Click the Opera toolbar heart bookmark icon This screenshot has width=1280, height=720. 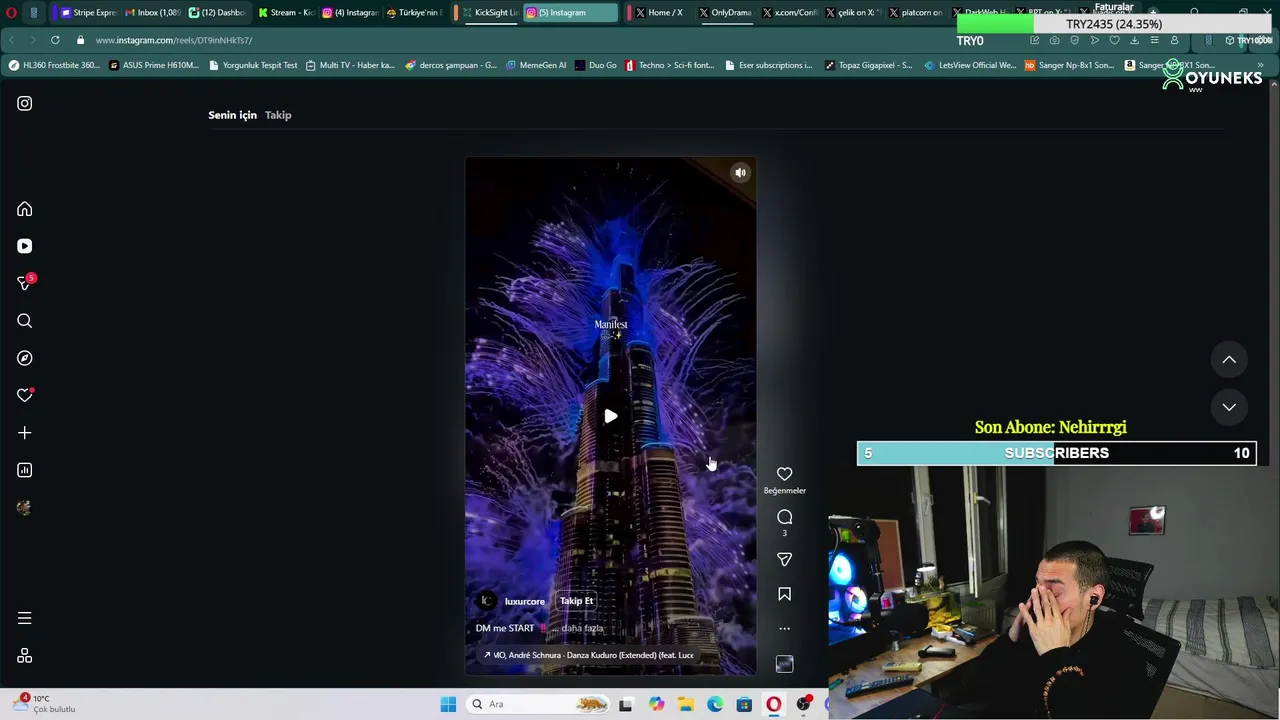[x=1114, y=40]
